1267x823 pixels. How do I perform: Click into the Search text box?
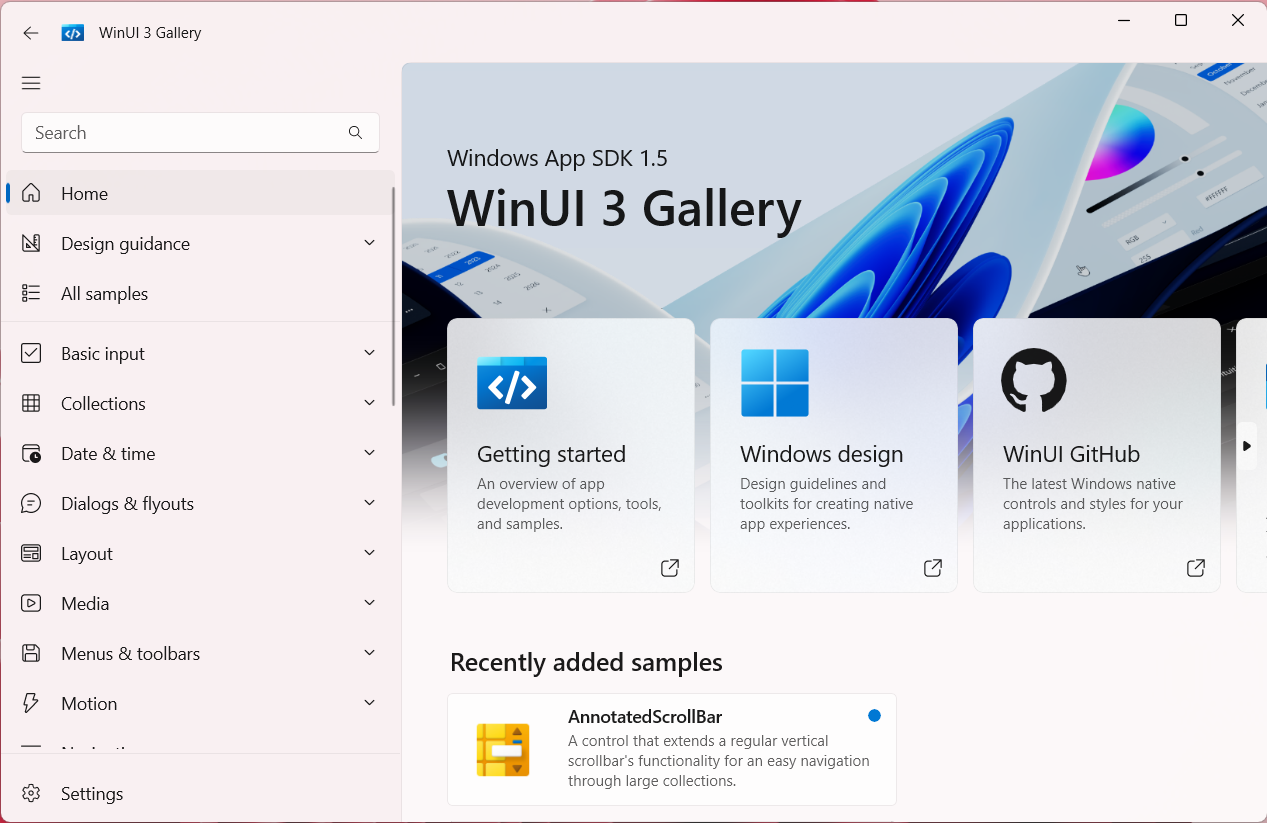[180, 133]
